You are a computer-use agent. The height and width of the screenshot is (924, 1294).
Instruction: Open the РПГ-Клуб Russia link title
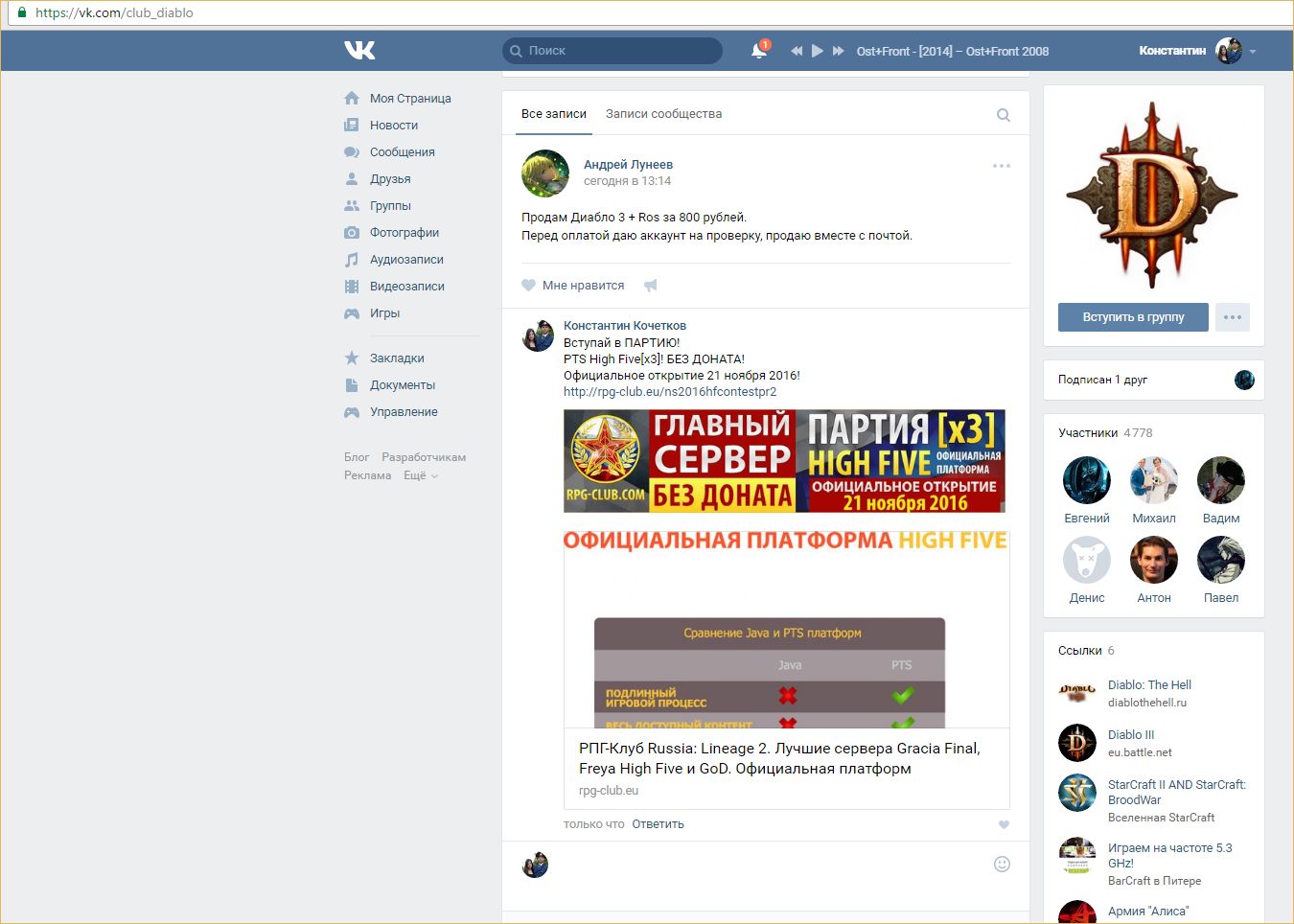(x=779, y=758)
